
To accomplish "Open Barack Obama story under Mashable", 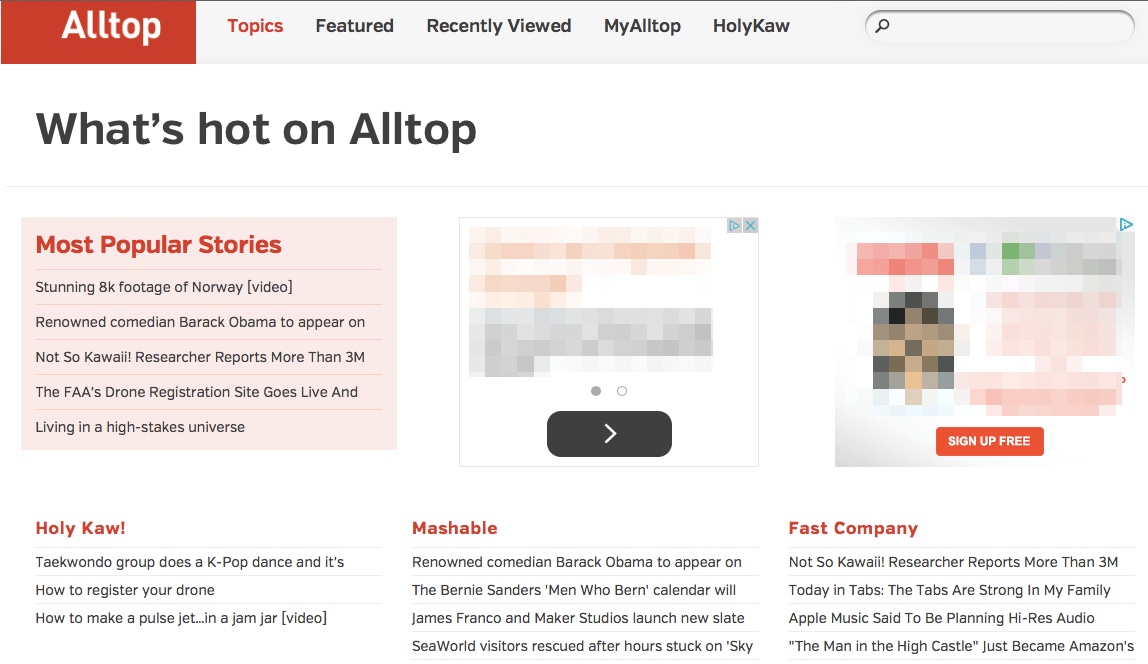I will point(577,562).
